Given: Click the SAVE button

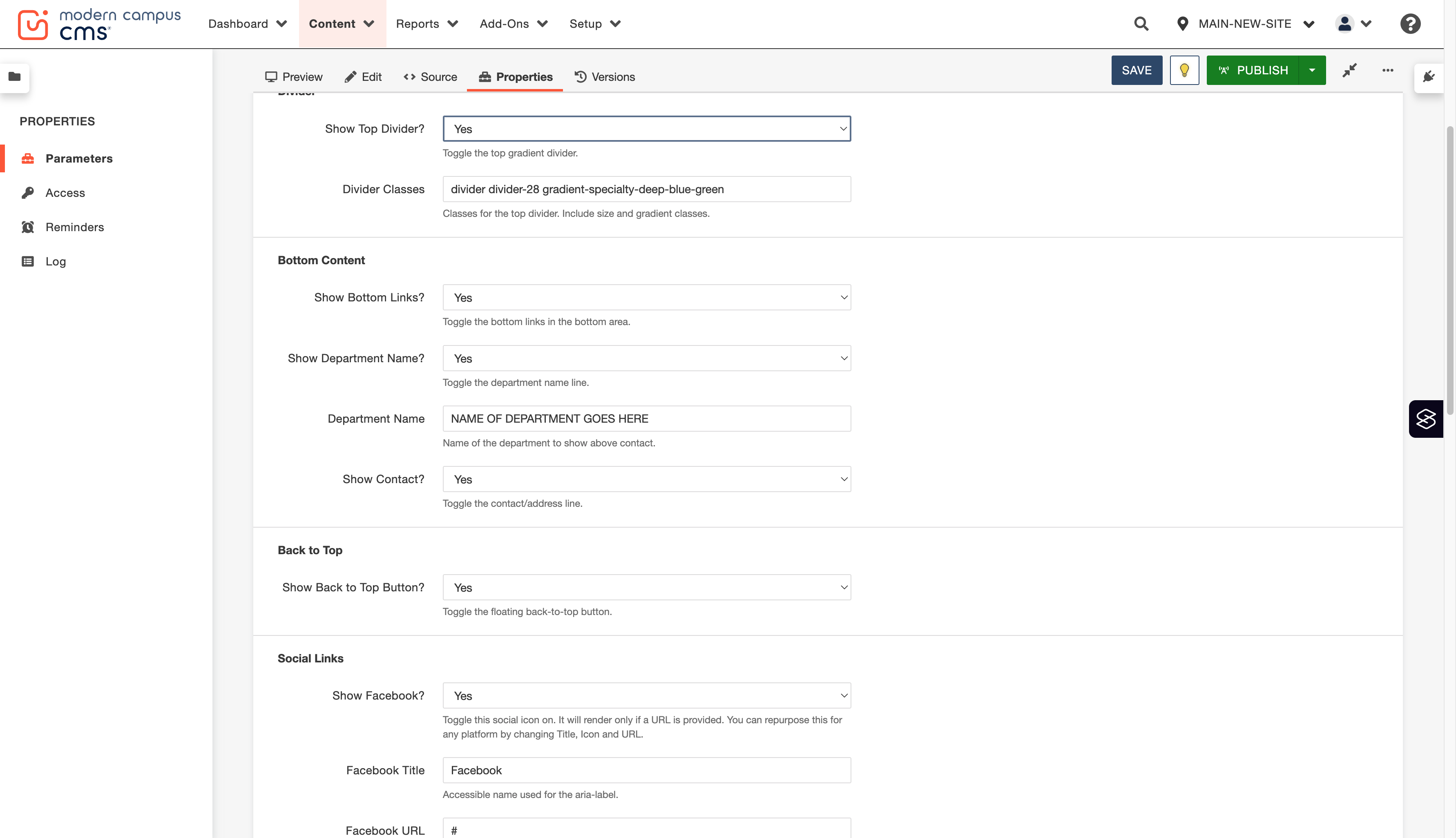Looking at the screenshot, I should pos(1137,70).
